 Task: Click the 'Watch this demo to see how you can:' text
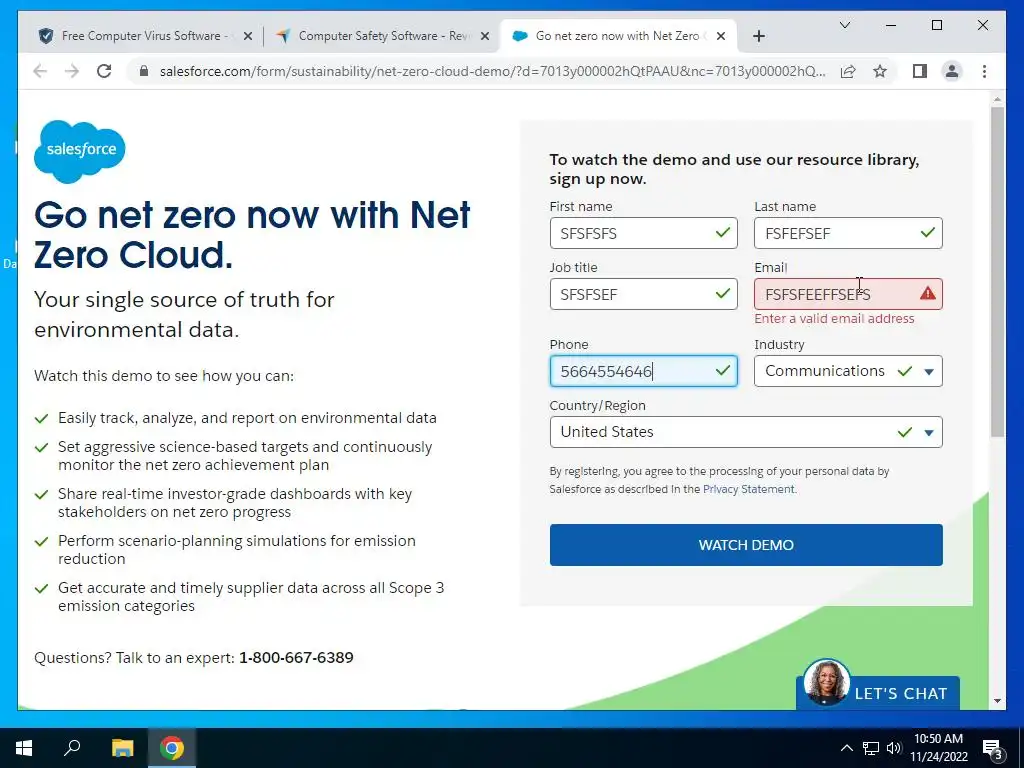164,376
